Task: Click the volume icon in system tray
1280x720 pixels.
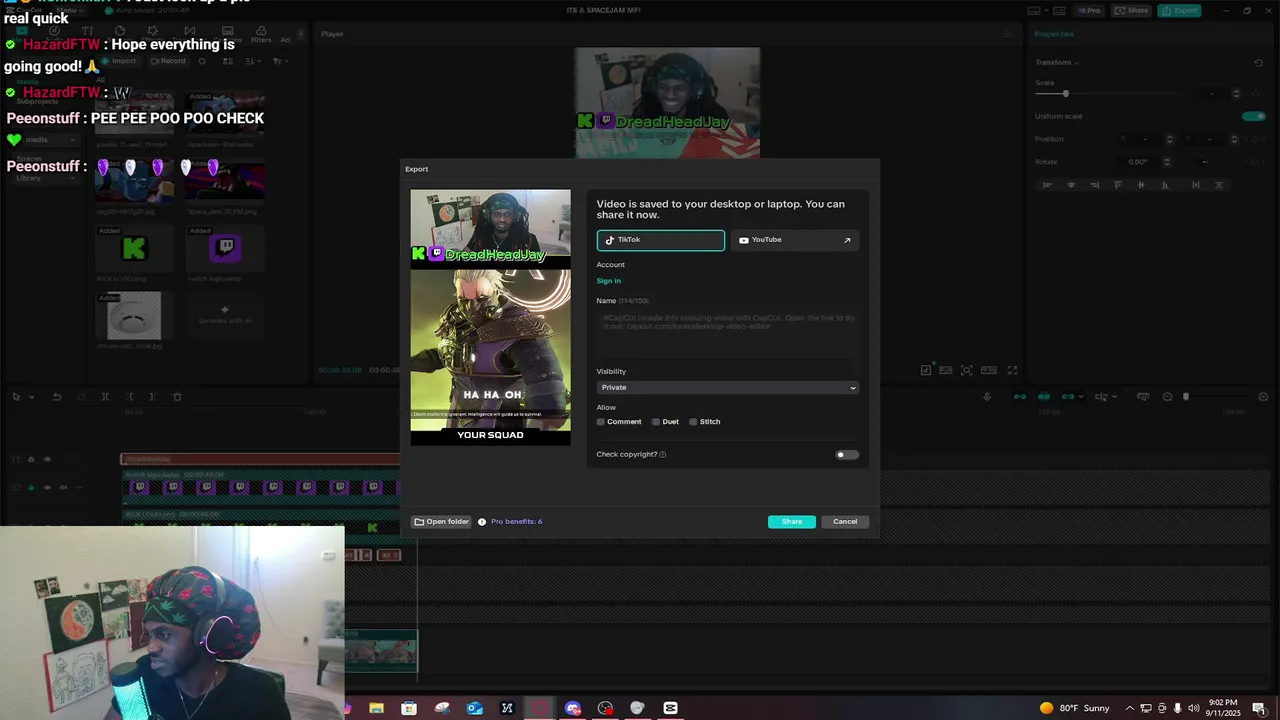Action: 1194,708
